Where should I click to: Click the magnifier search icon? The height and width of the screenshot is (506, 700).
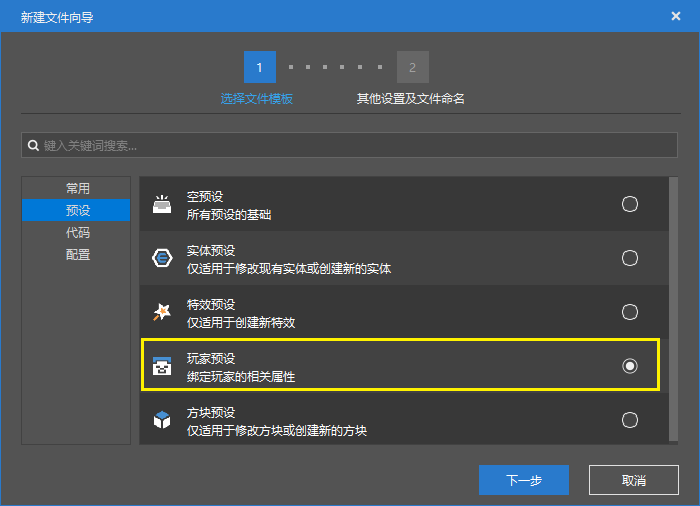33,146
